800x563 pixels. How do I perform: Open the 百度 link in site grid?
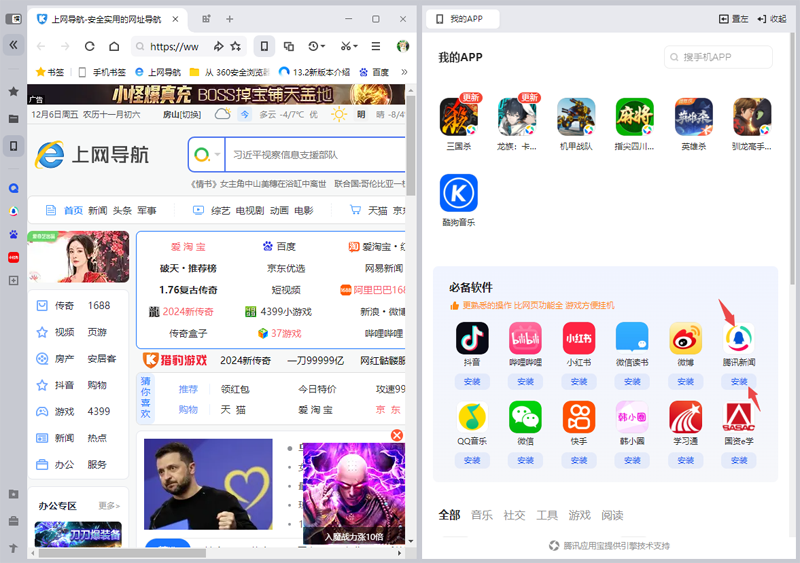coord(279,247)
